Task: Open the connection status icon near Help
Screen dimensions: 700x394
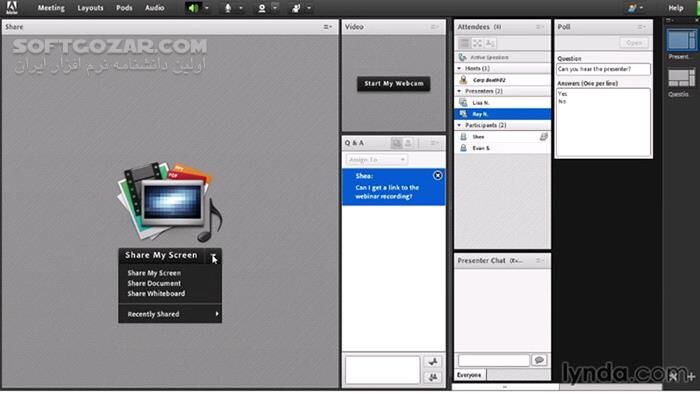Action: (632, 8)
